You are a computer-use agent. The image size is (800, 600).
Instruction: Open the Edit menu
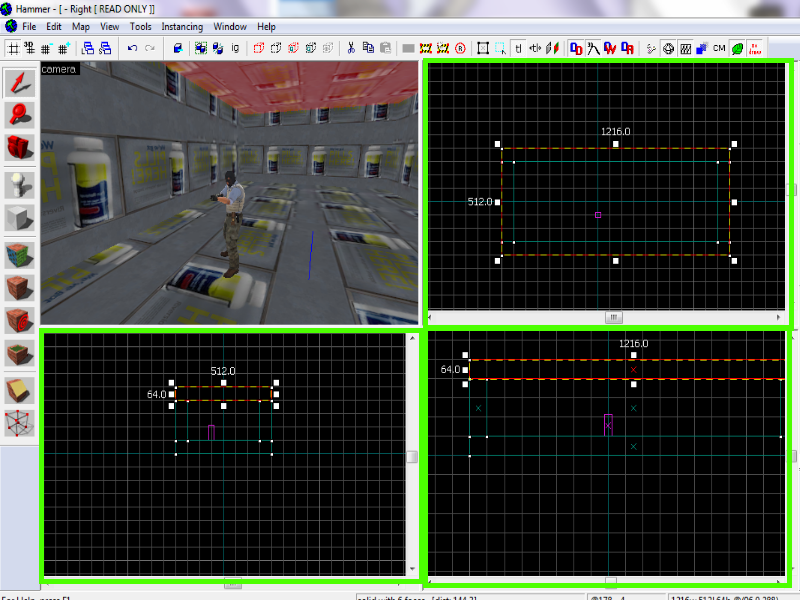pos(54,27)
